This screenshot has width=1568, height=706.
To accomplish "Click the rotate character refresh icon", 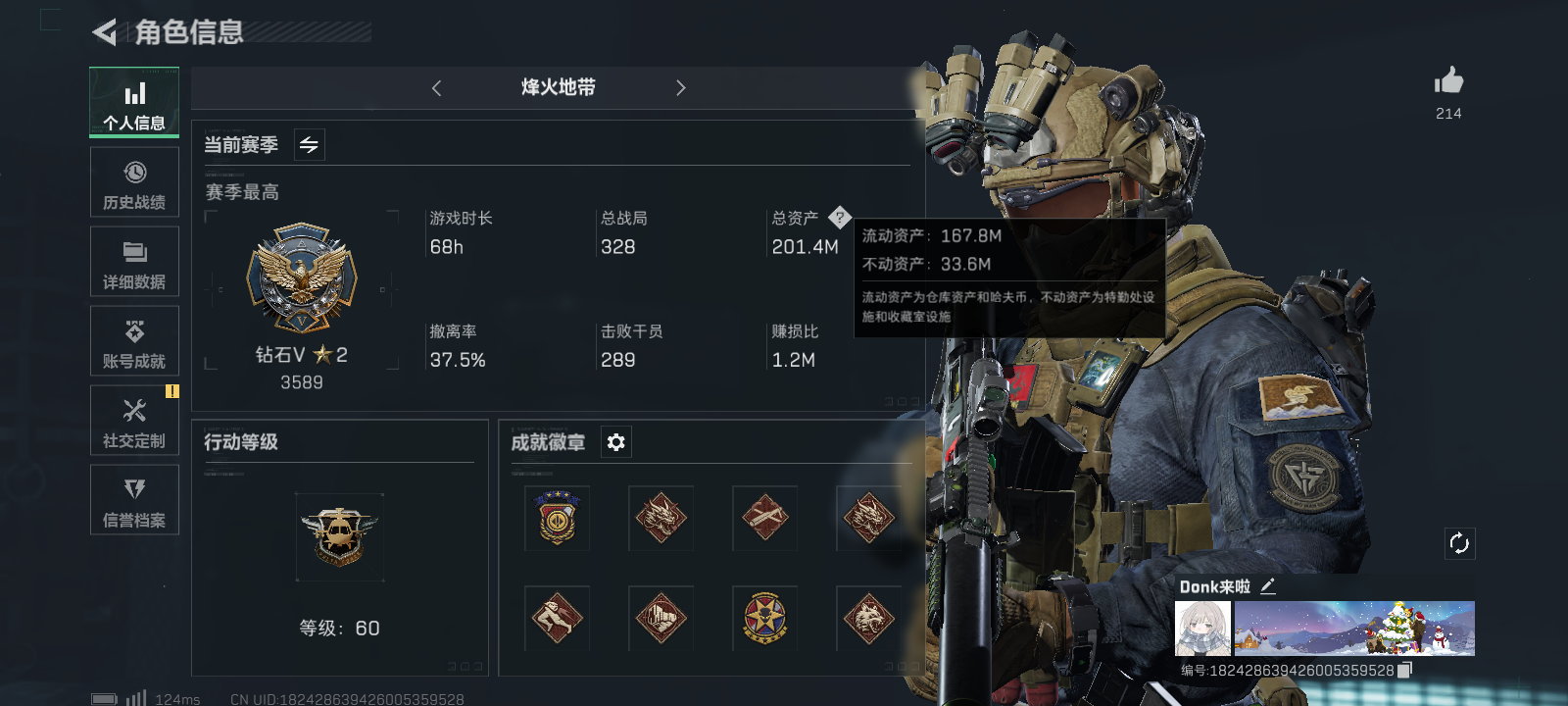I will [x=1459, y=543].
